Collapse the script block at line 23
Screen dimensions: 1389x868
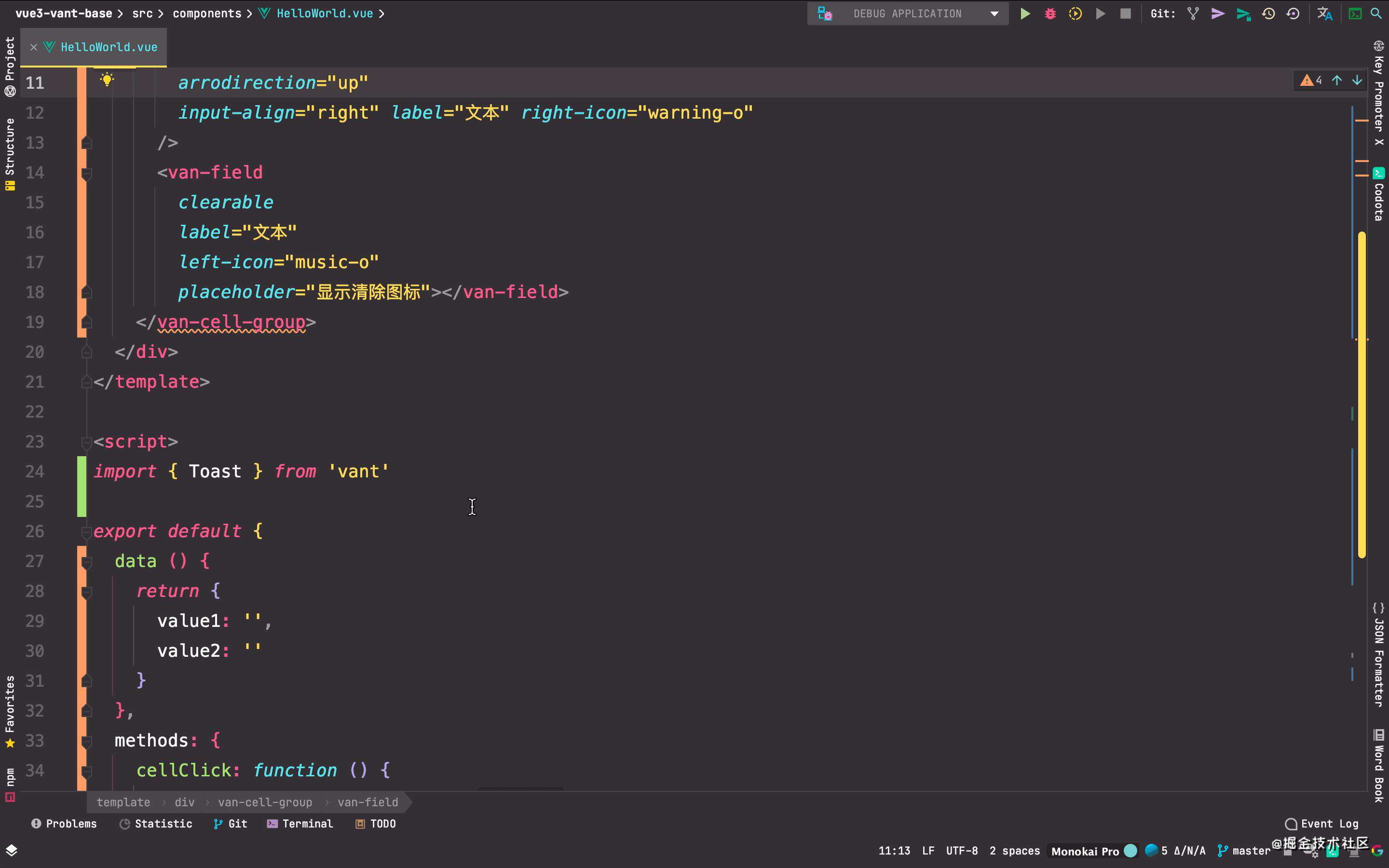point(87,442)
